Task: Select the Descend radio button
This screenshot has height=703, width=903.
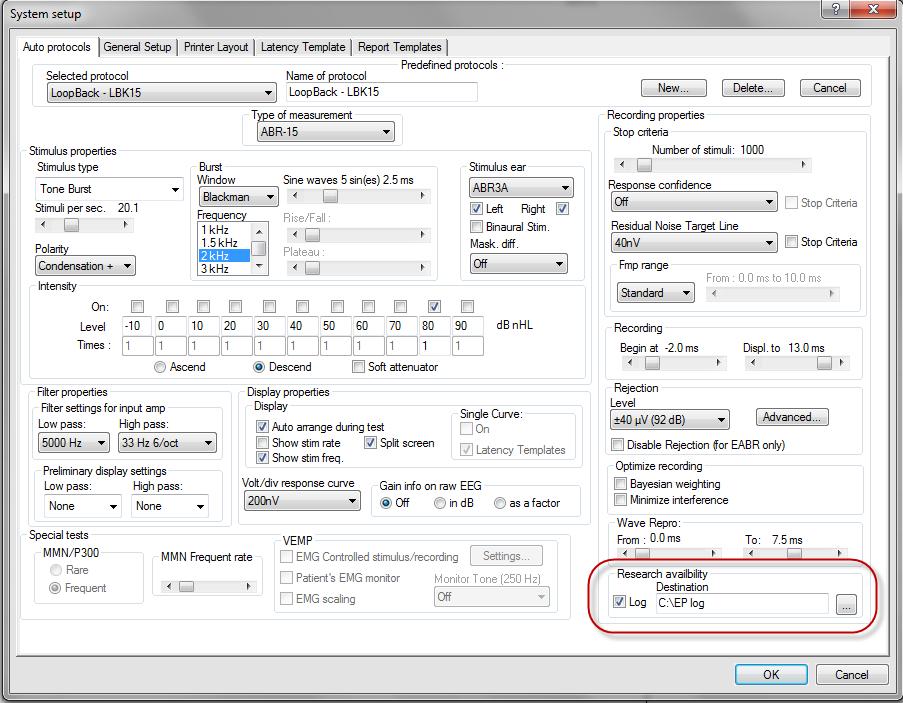Action: 259,367
